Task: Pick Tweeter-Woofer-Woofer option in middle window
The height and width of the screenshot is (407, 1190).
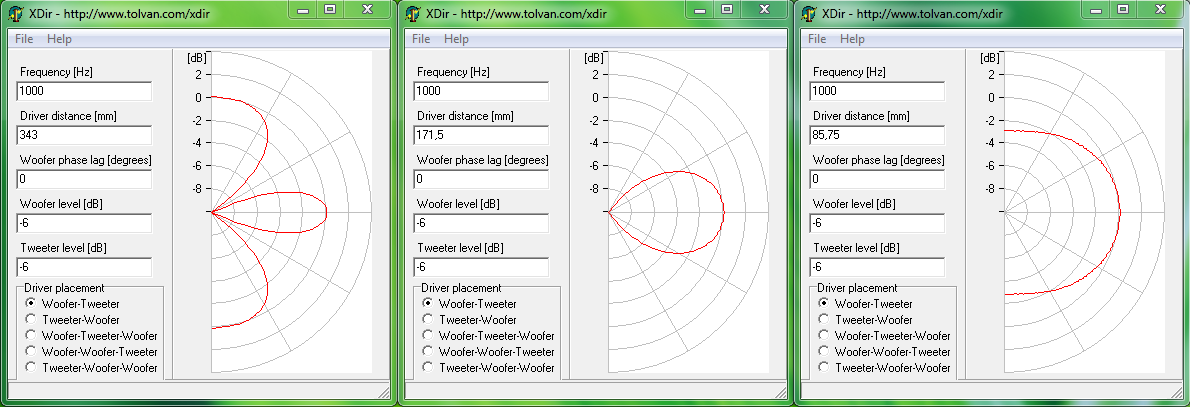Action: (x=428, y=368)
